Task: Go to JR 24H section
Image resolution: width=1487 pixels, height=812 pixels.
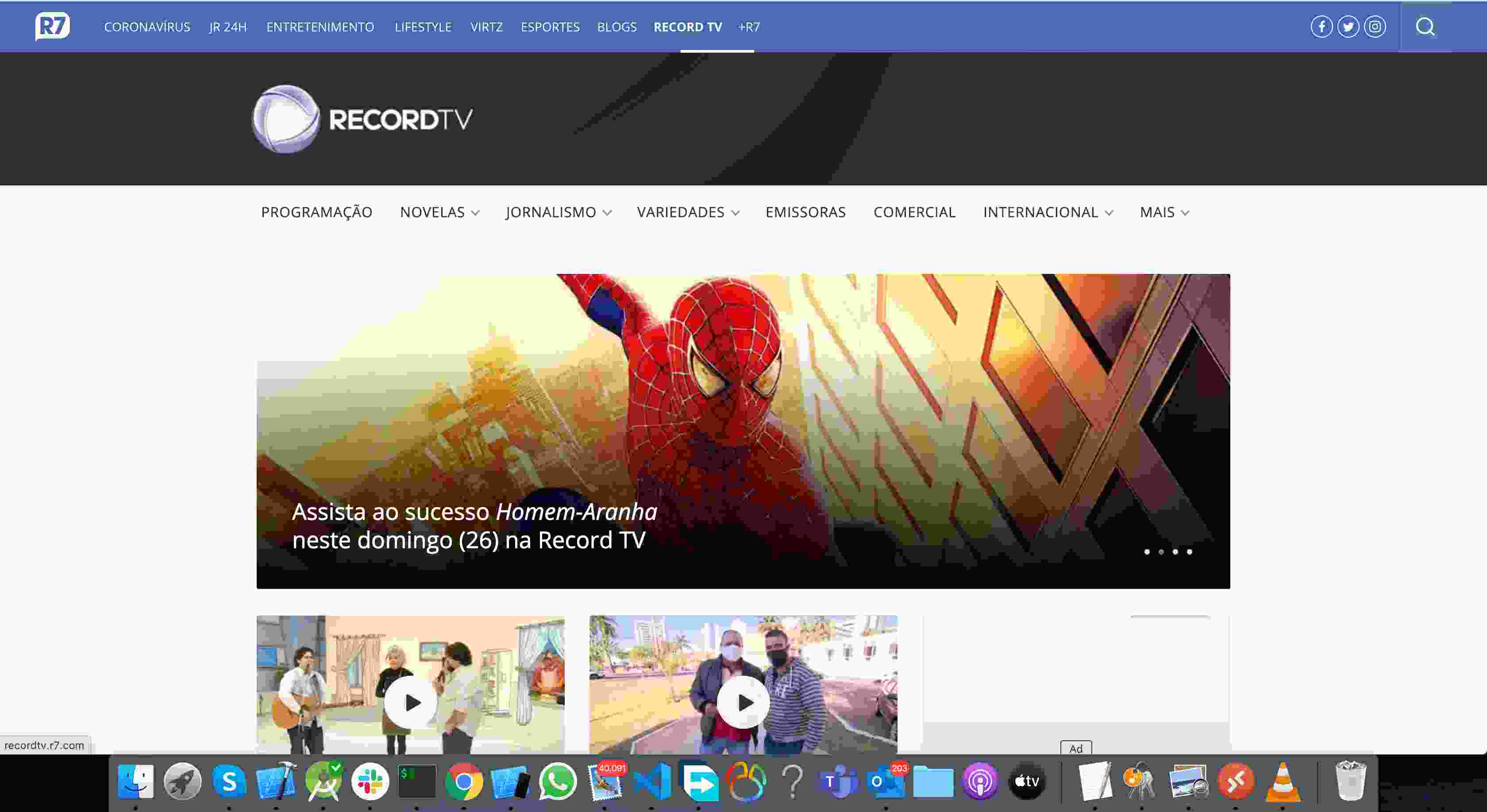Action: point(227,27)
